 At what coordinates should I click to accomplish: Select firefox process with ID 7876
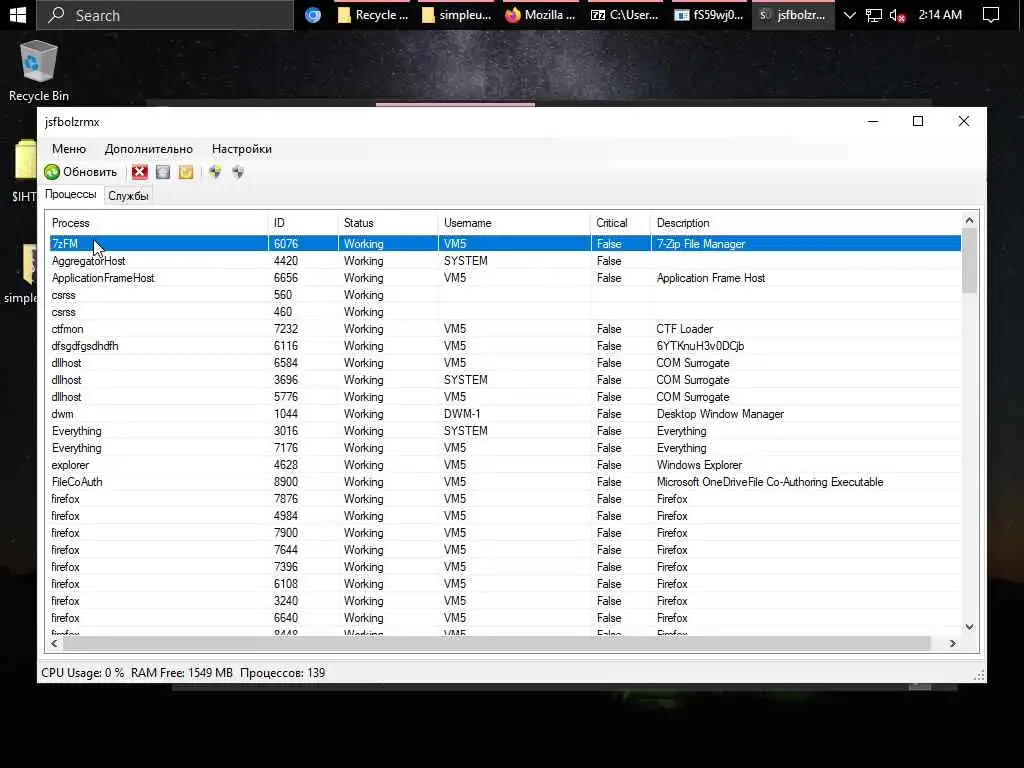click(505, 498)
